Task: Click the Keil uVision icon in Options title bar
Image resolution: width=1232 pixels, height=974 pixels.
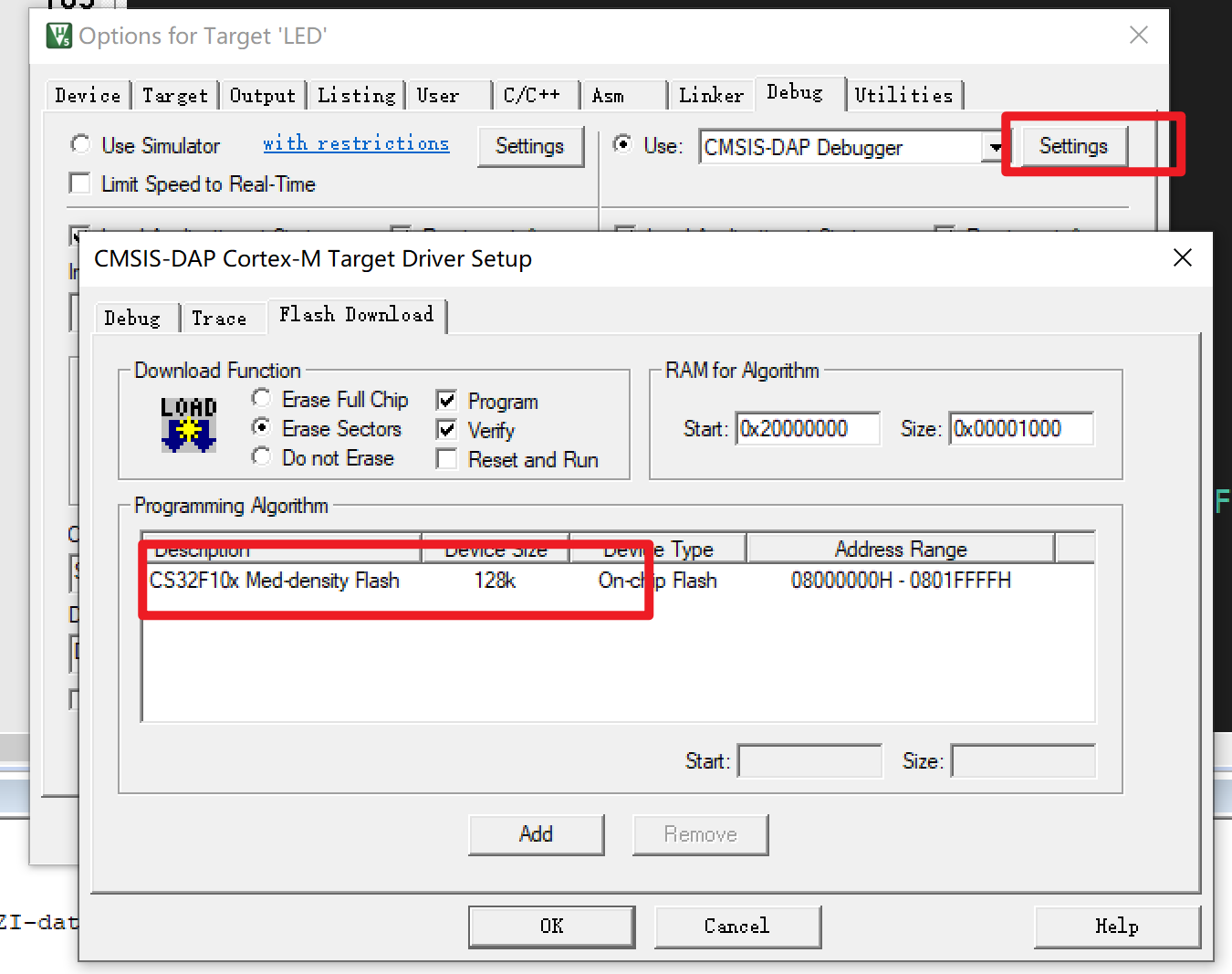Action: tap(59, 36)
